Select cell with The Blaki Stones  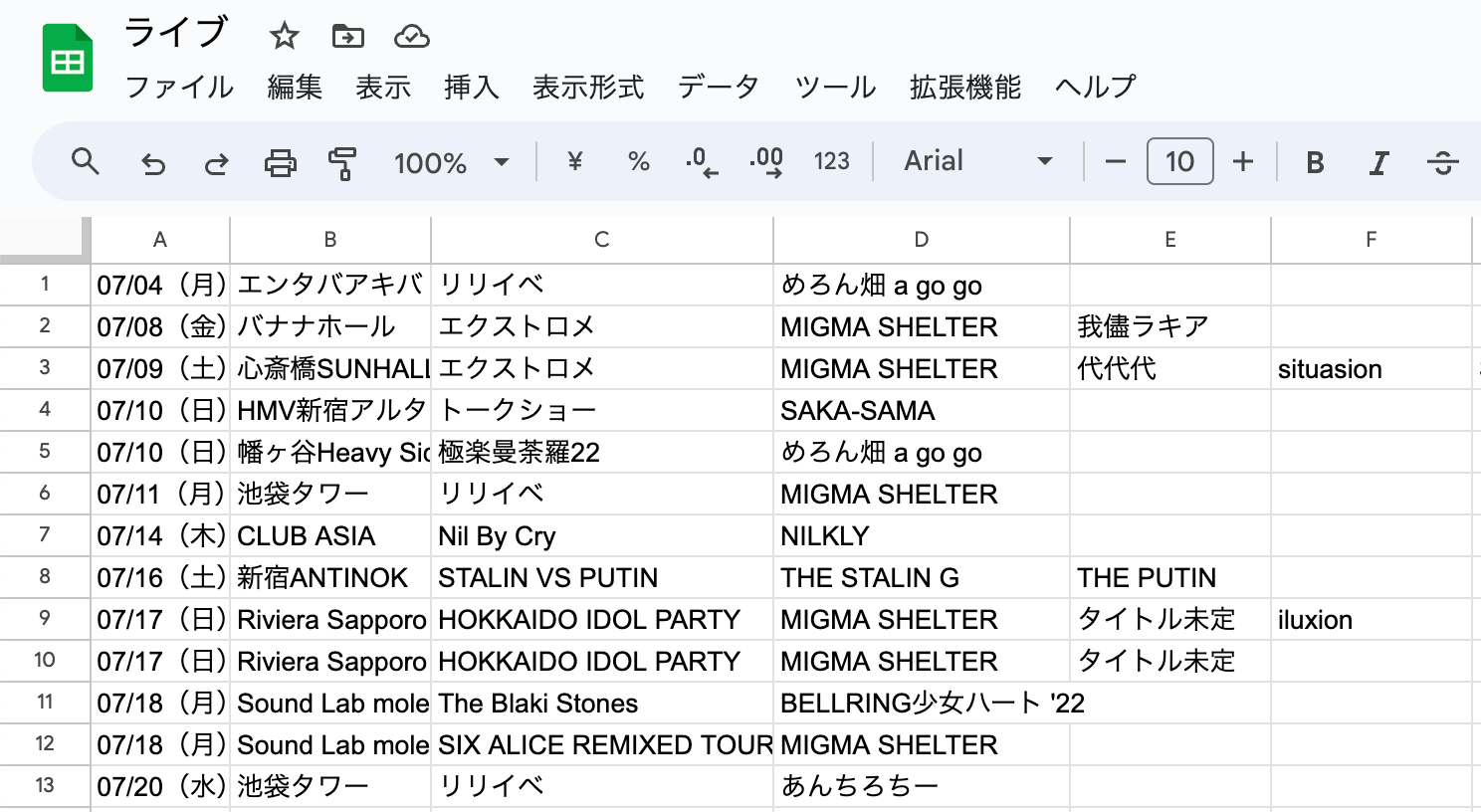point(602,704)
